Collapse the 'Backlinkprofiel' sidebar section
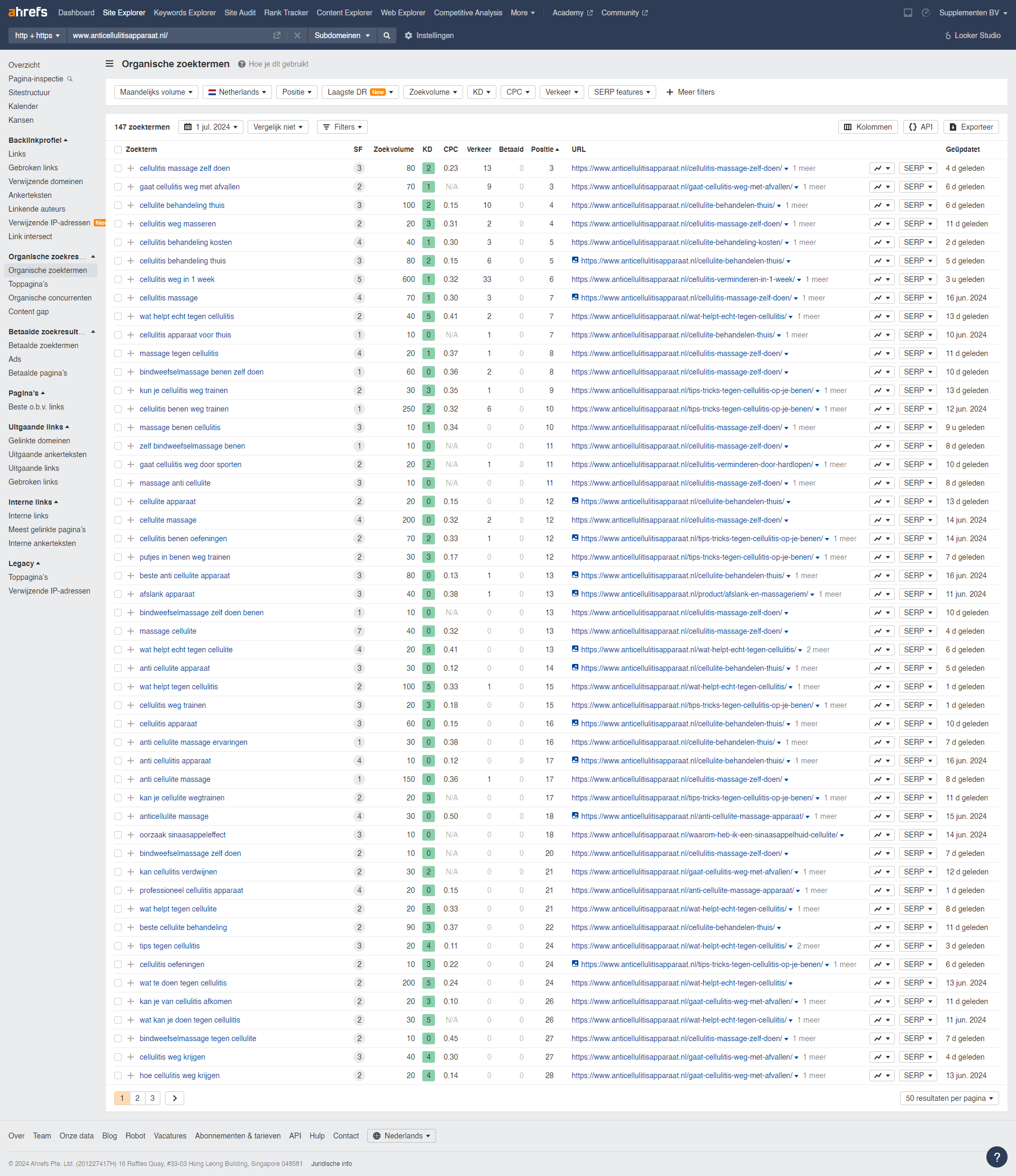Image resolution: width=1016 pixels, height=1176 pixels. coord(38,140)
